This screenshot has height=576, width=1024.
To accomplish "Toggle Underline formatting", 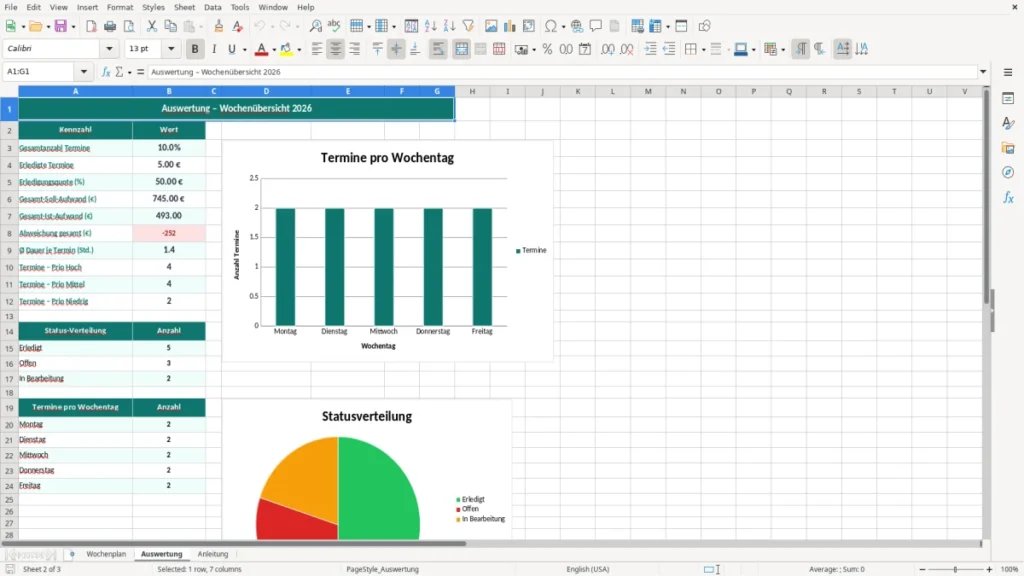I will coord(232,49).
